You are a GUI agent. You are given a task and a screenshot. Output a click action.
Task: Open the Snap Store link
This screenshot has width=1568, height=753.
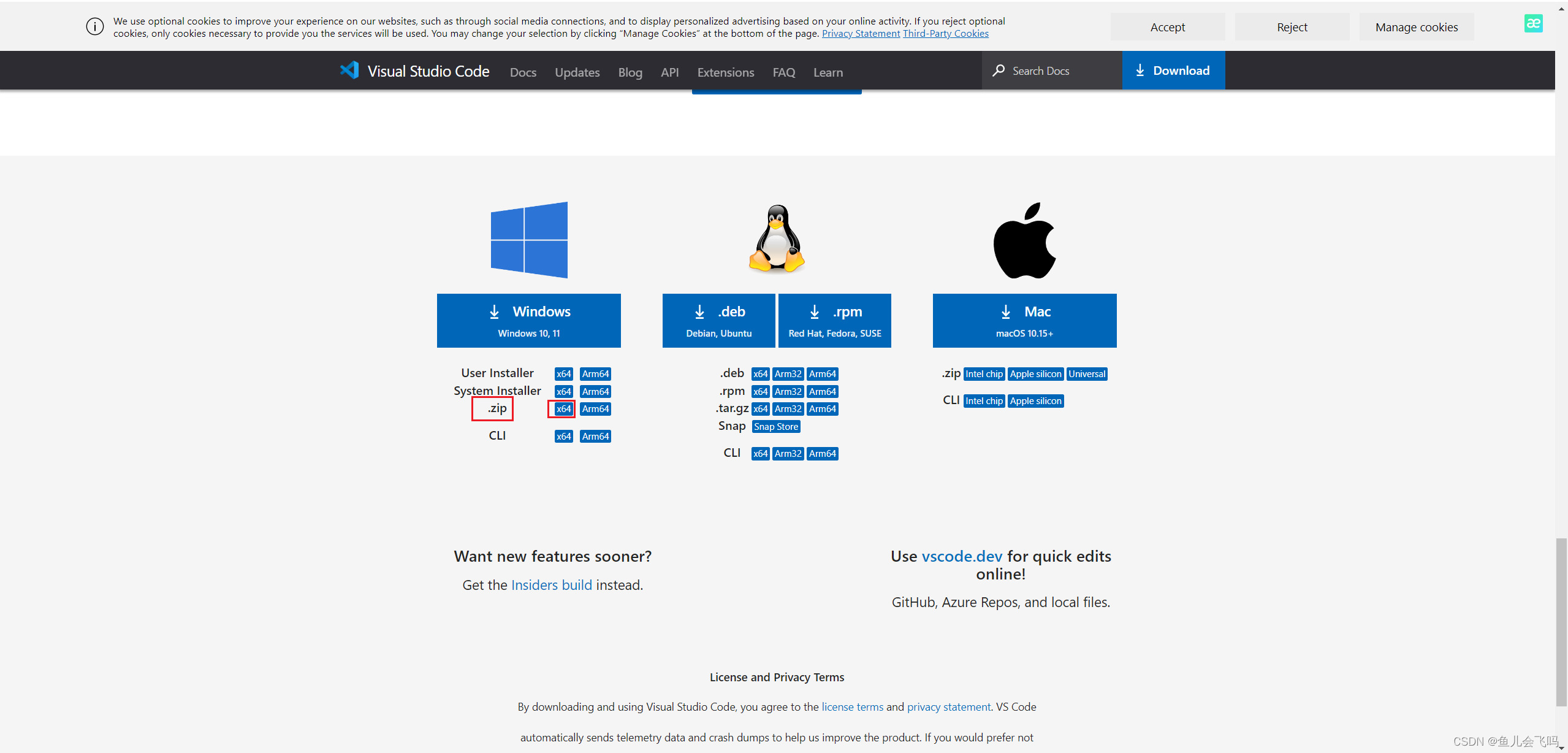[775, 427]
